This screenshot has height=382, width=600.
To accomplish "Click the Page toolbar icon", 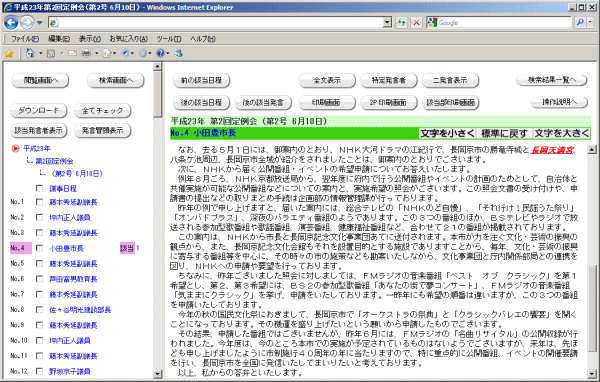I will (107, 53).
